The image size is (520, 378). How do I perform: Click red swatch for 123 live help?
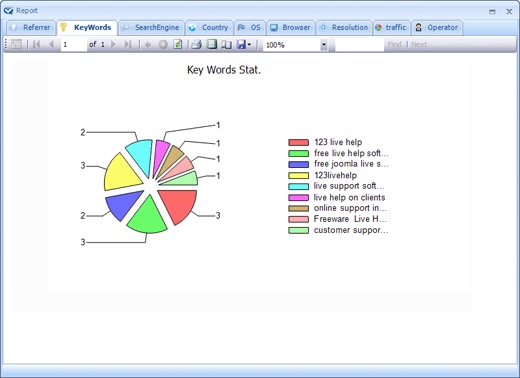coord(298,143)
